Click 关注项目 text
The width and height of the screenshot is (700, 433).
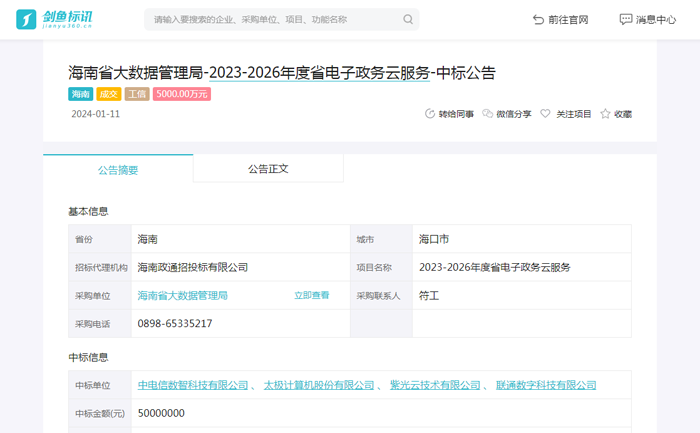coord(574,114)
